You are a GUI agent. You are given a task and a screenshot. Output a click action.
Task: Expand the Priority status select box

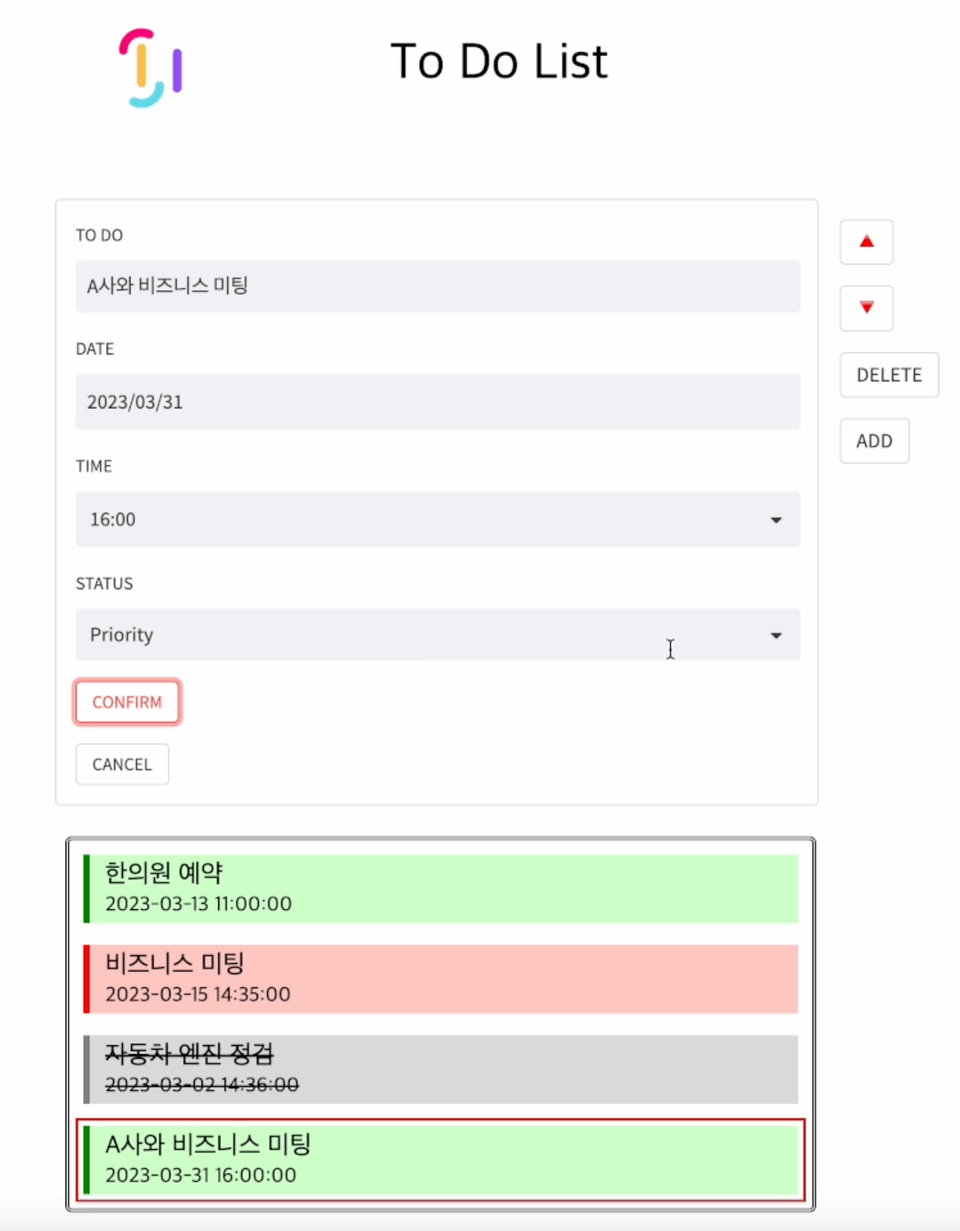tap(438, 635)
